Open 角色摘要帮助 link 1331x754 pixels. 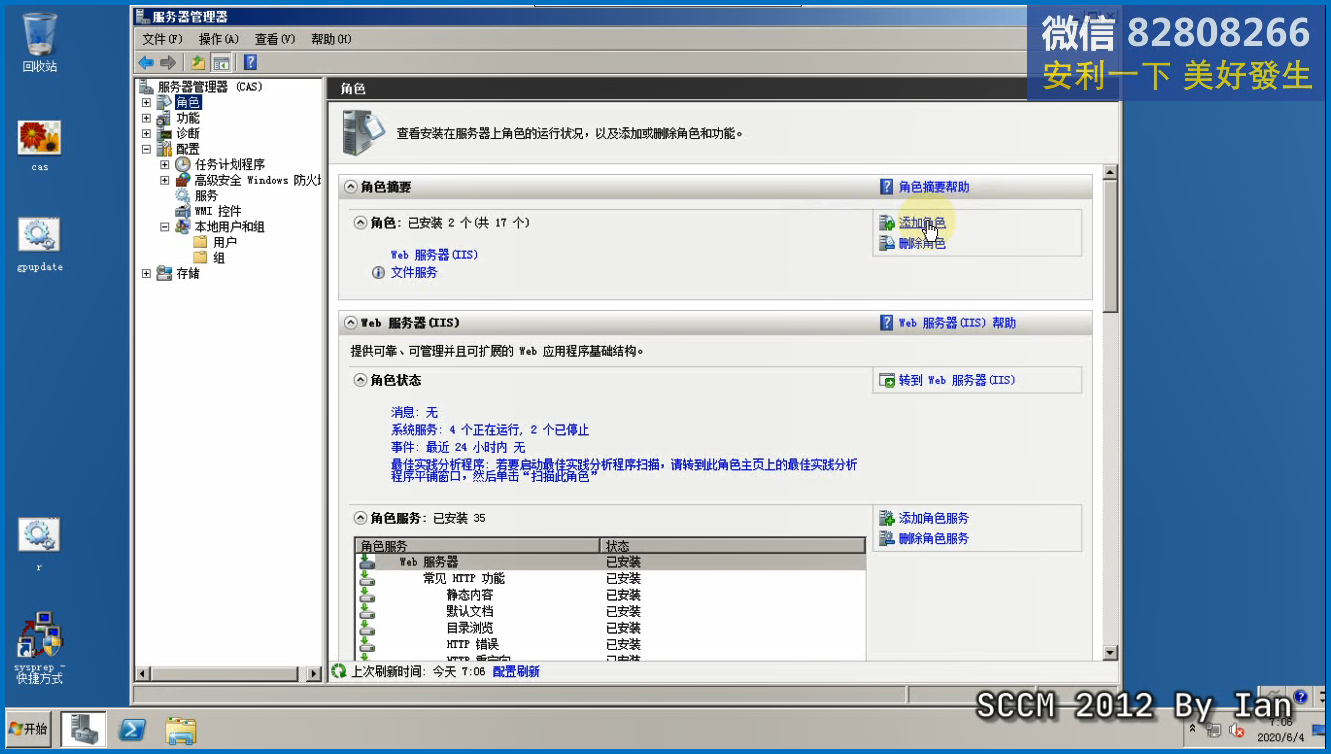click(x=934, y=187)
